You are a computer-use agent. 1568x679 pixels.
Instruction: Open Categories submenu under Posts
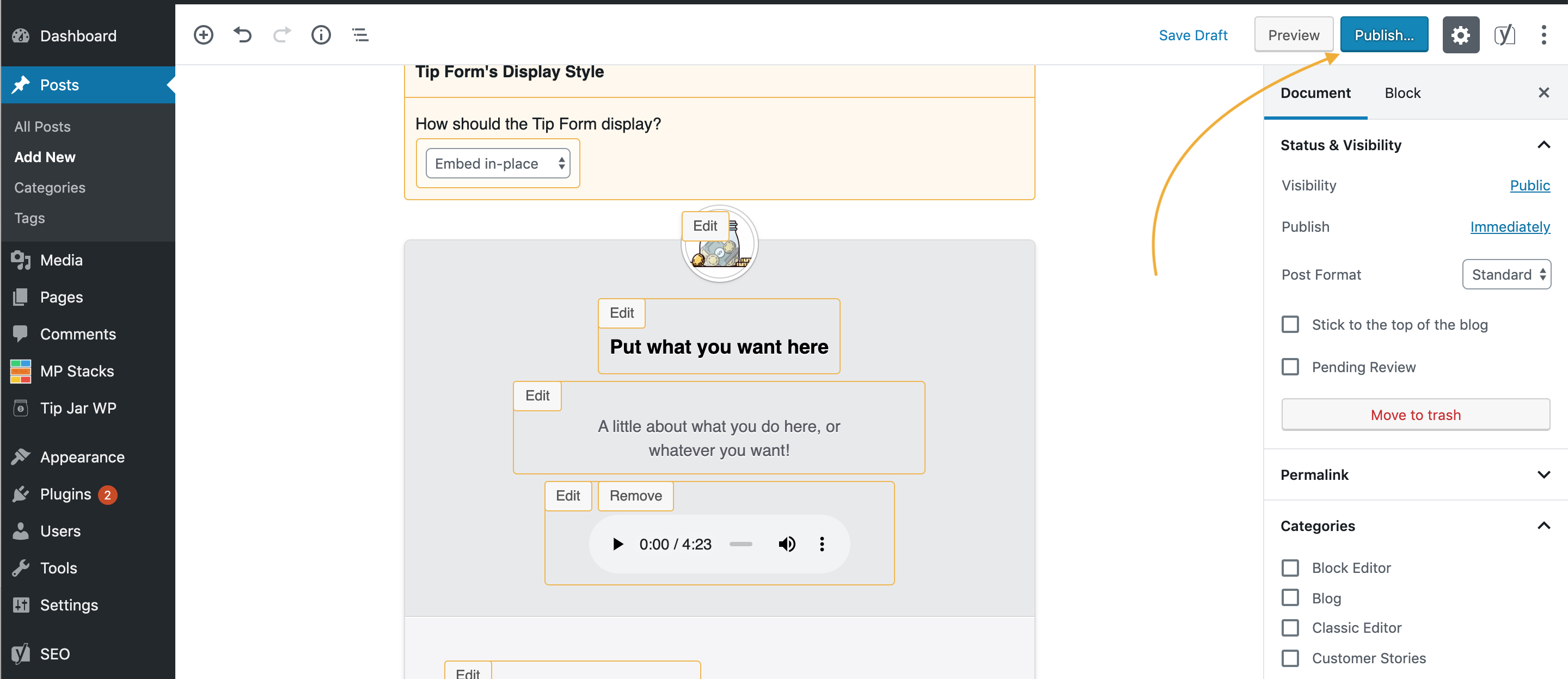coord(50,187)
